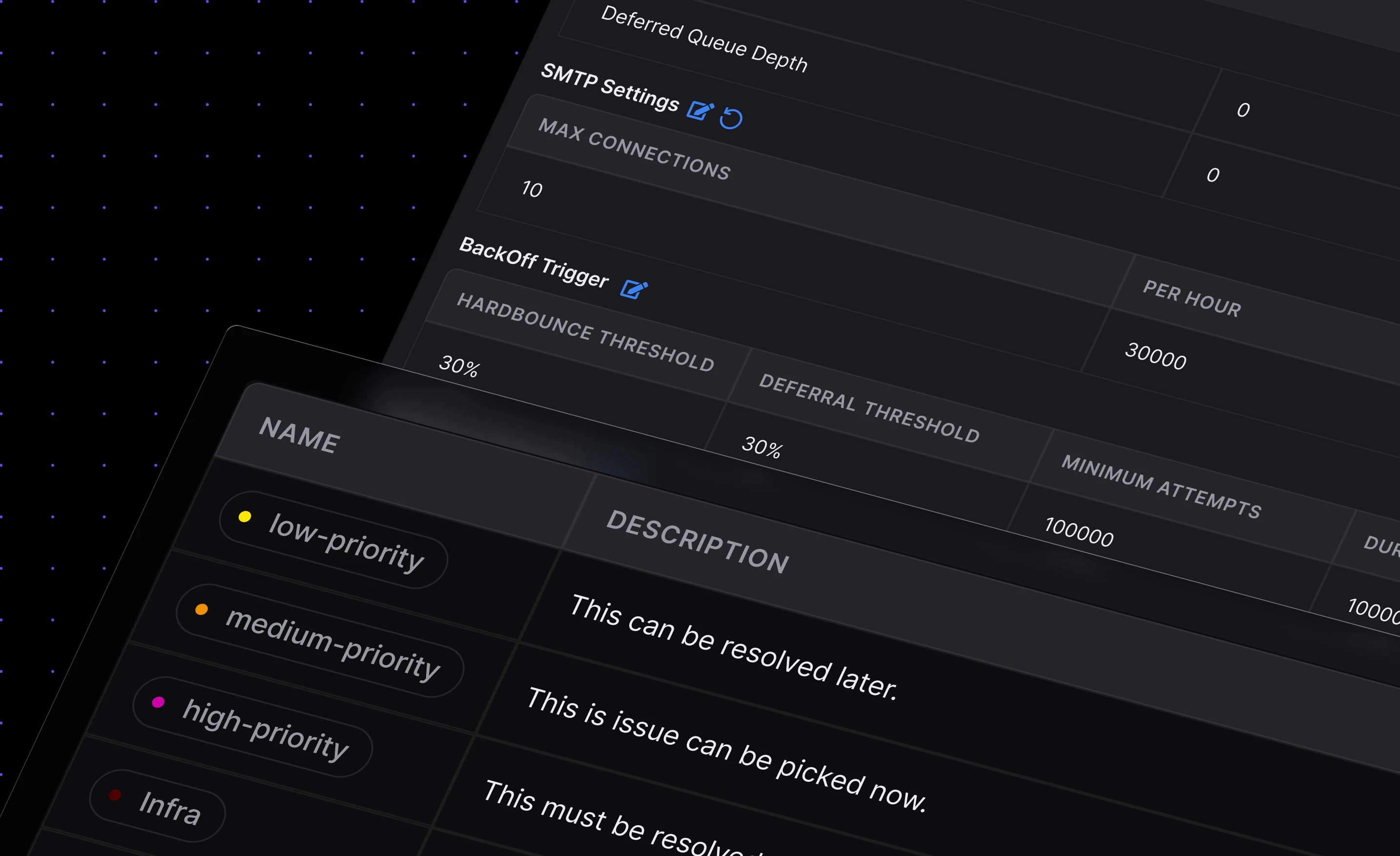Open the high-priority label pill
Viewport: 1400px width, 856px height.
(x=253, y=727)
